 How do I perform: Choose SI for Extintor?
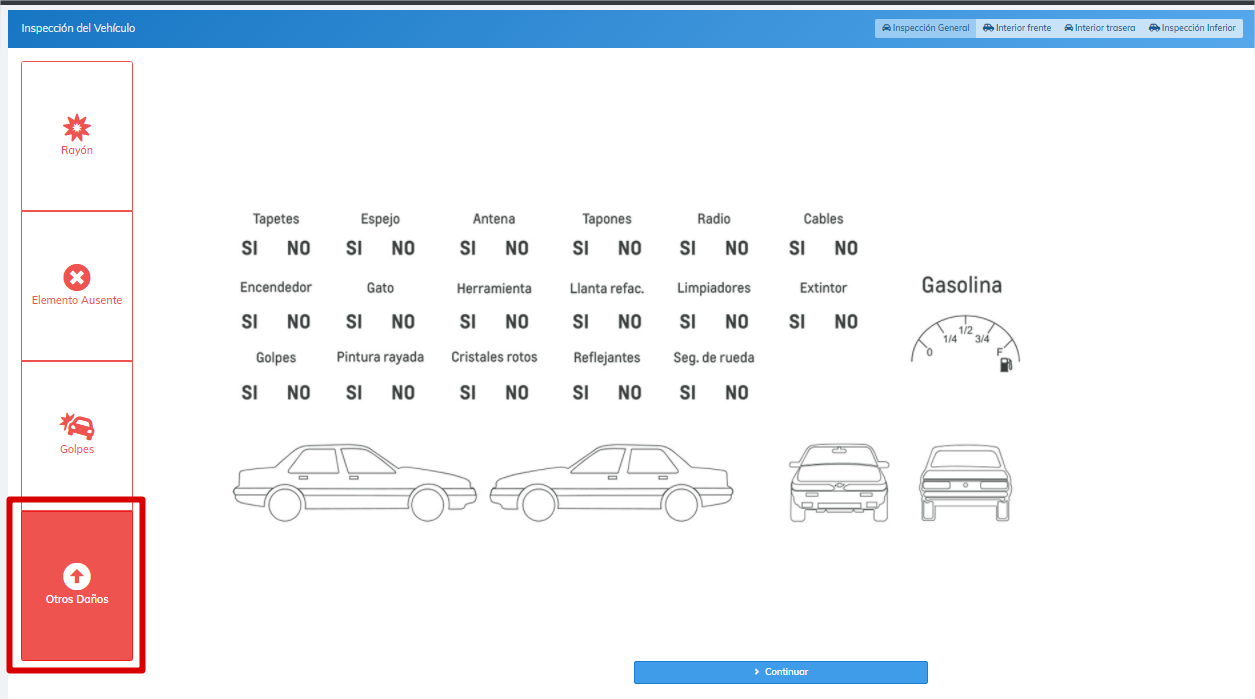click(x=796, y=322)
